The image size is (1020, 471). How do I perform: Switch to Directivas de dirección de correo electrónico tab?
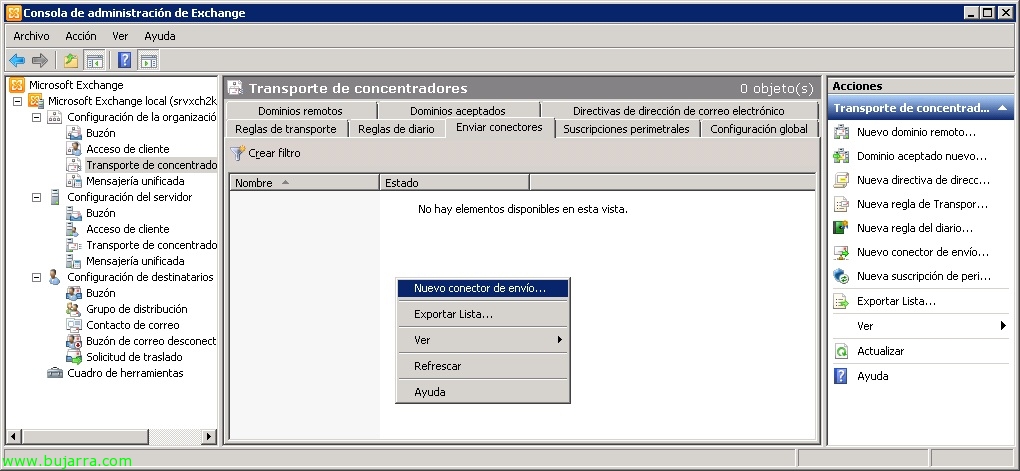678,111
